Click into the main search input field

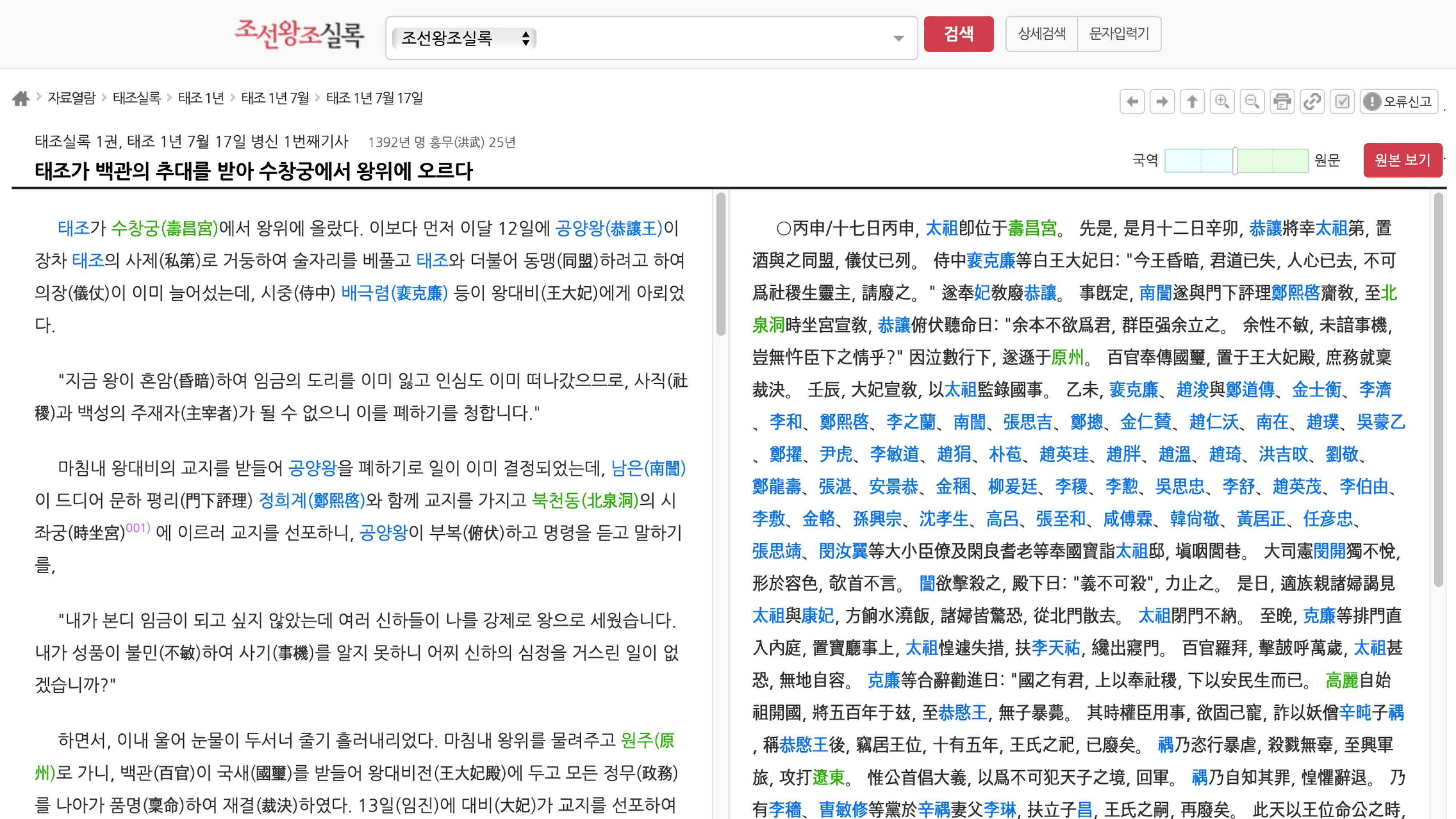(x=712, y=39)
